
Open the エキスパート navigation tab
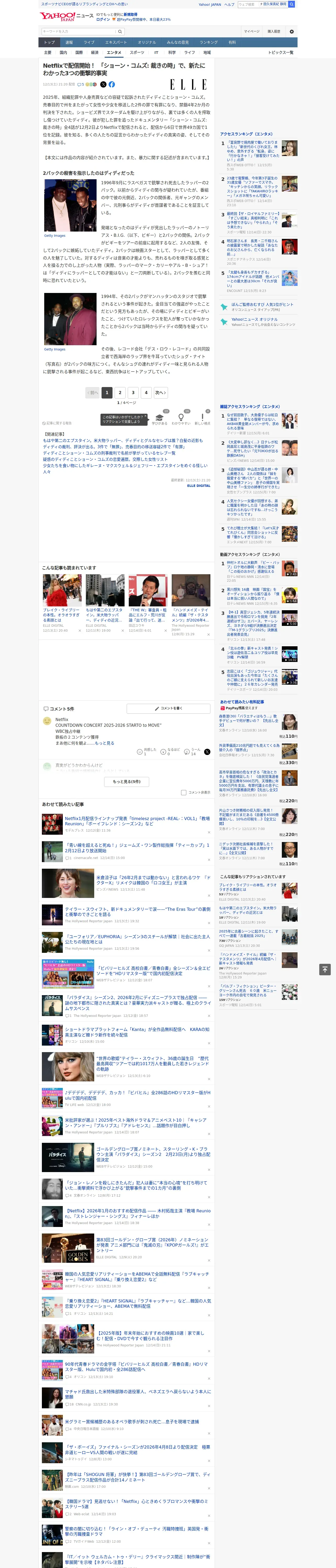coord(116,43)
